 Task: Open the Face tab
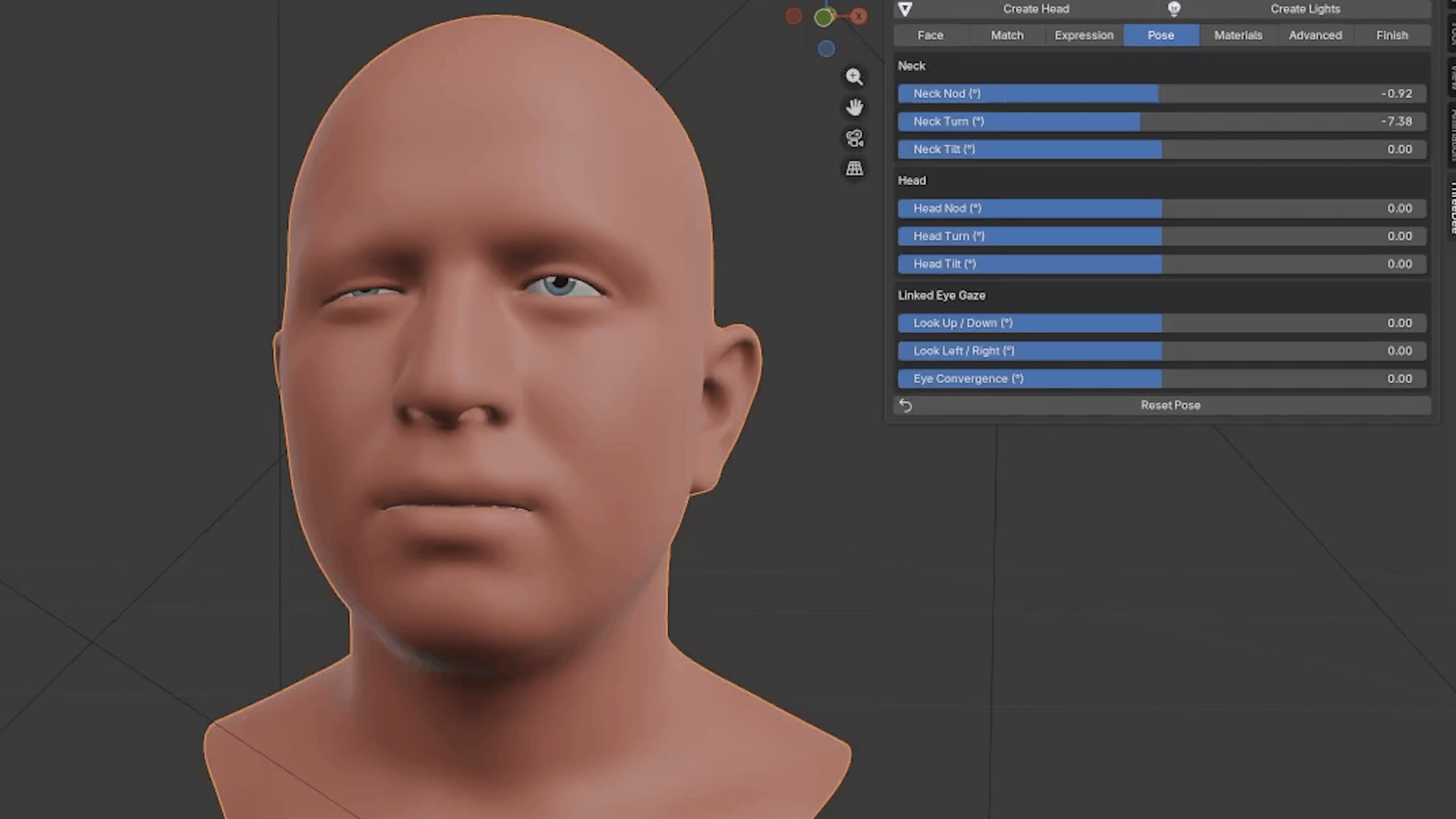930,35
